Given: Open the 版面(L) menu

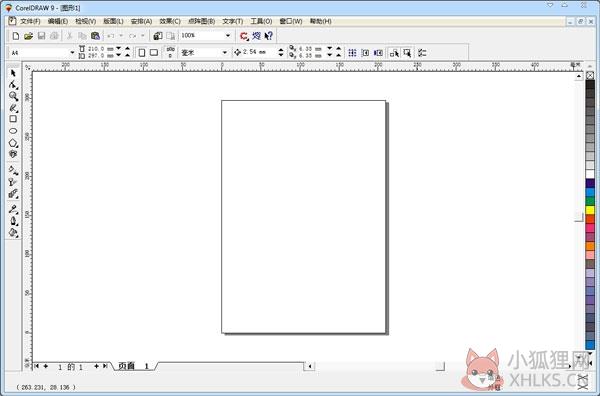Looking at the screenshot, I should click(113, 21).
